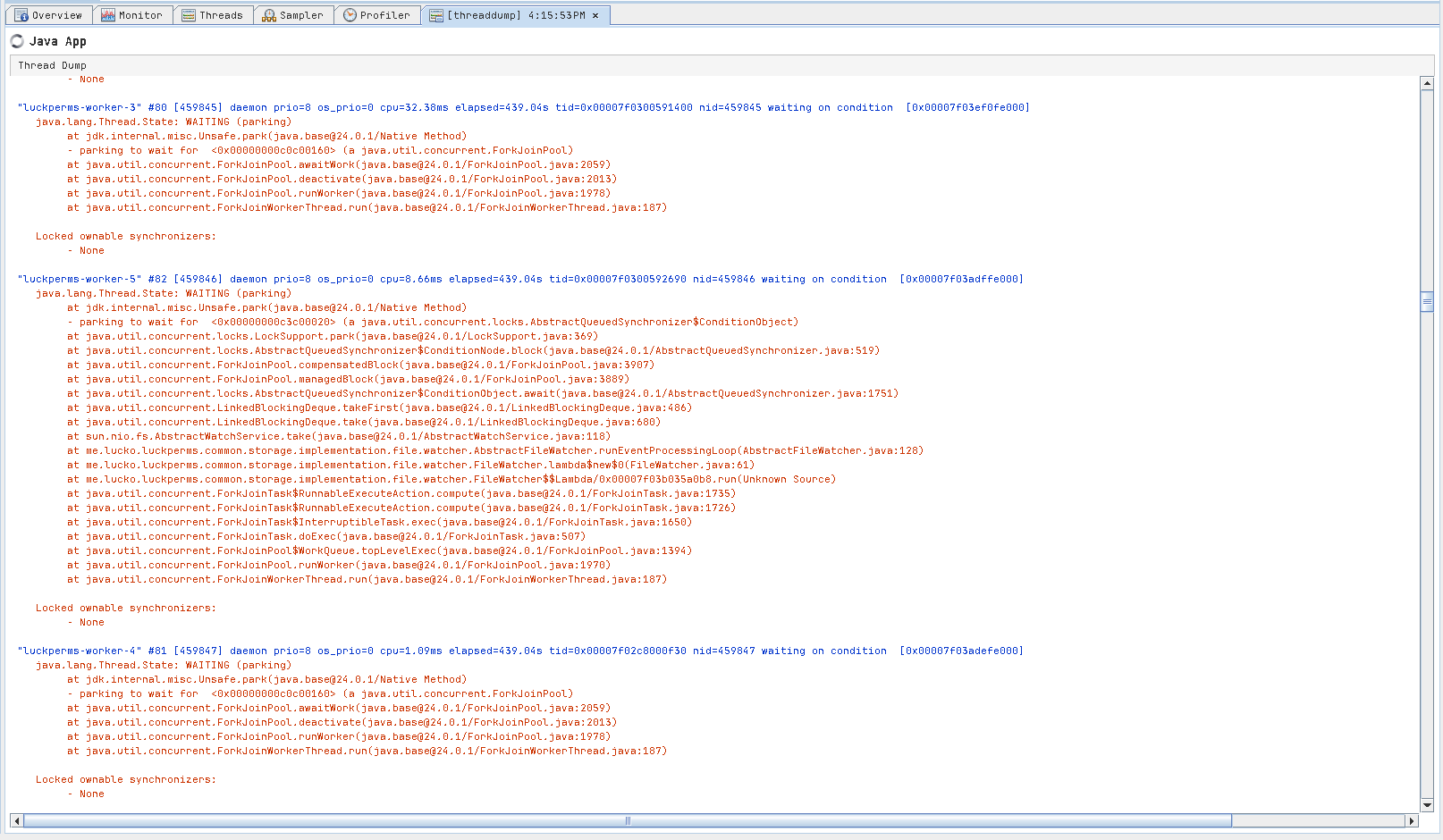Click "parking to wait for" line under luckperms-worker-3
1443x840 pixels.
(320, 150)
